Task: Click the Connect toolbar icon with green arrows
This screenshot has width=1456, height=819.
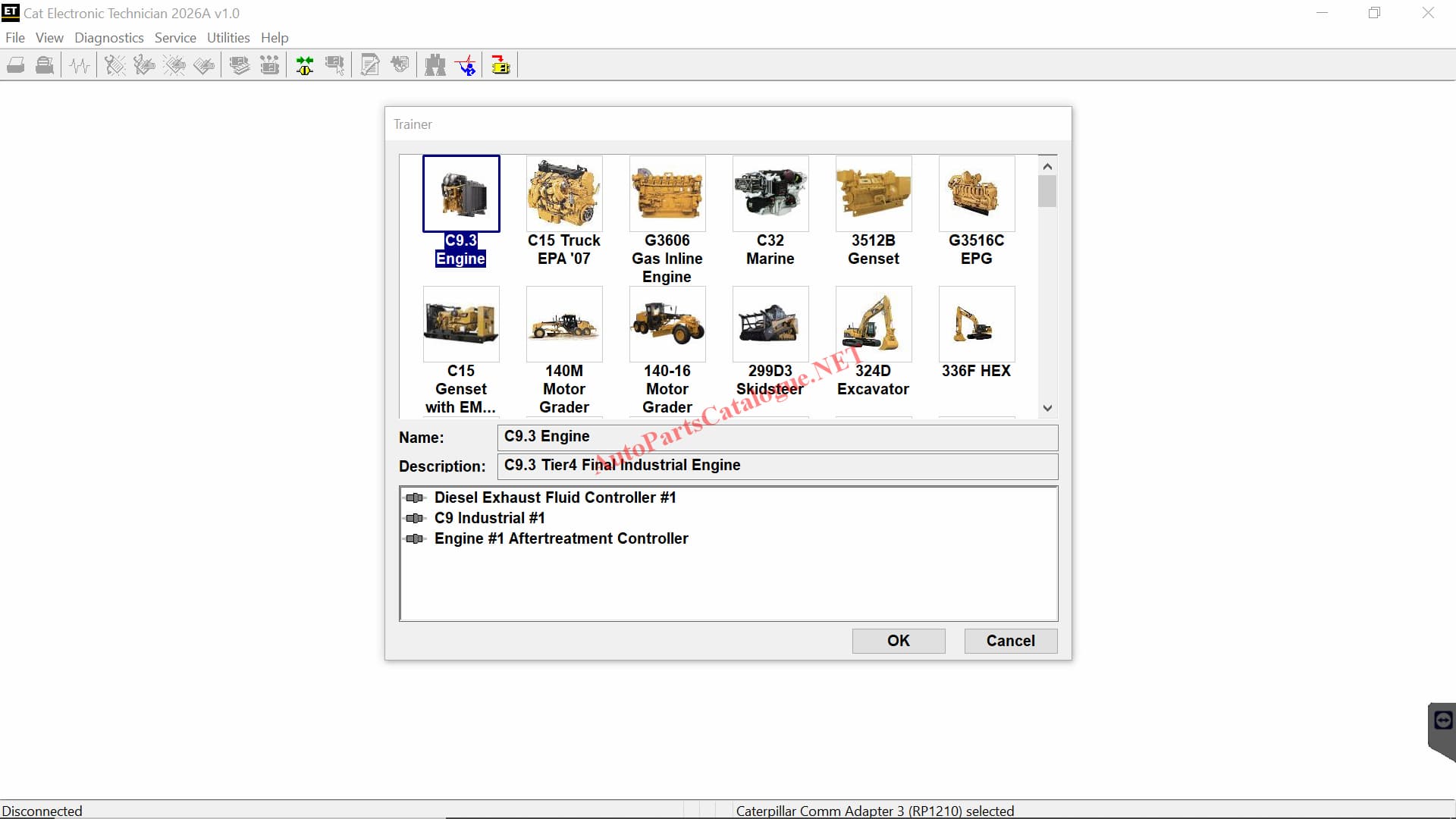Action: coord(305,66)
